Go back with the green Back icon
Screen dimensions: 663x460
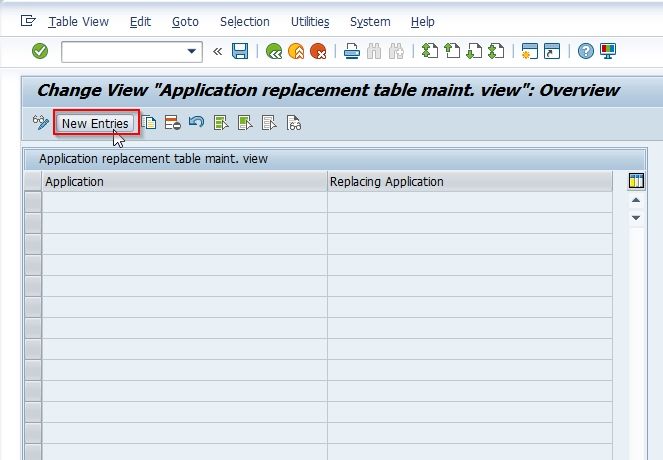[274, 52]
